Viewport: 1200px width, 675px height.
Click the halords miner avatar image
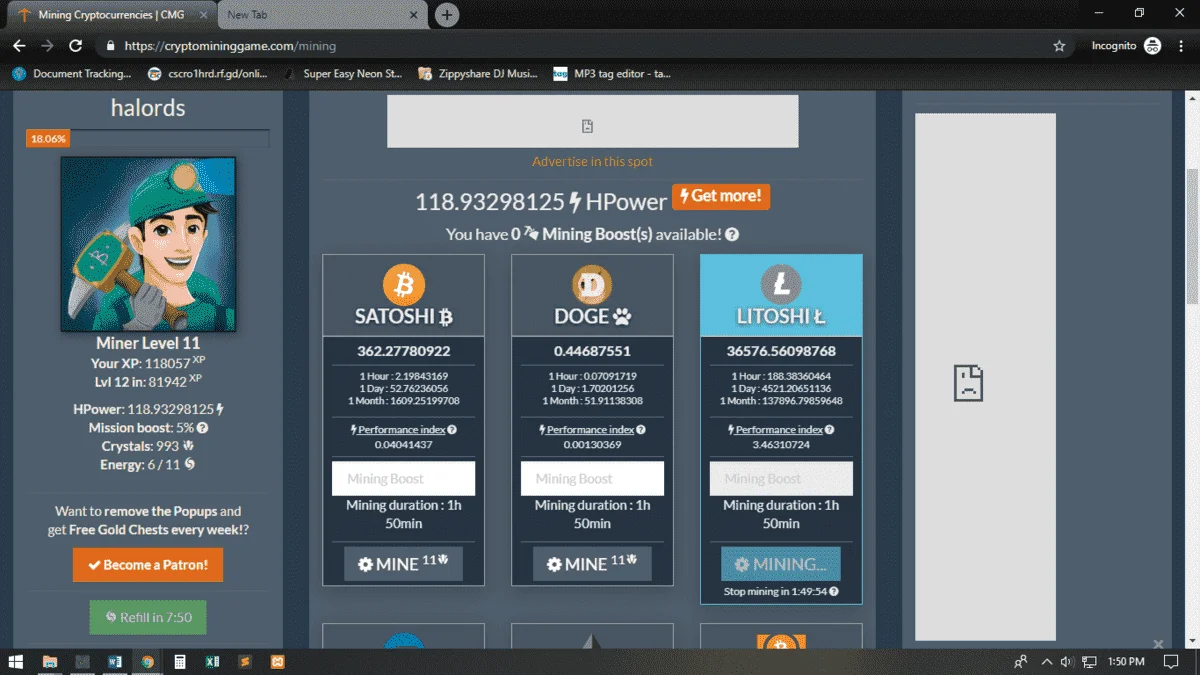click(x=148, y=244)
